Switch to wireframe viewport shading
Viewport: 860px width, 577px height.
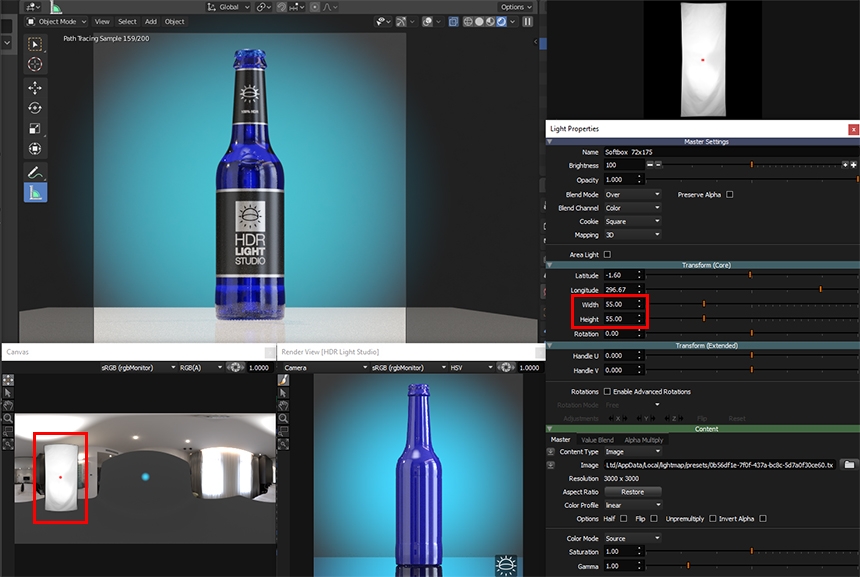[x=468, y=21]
